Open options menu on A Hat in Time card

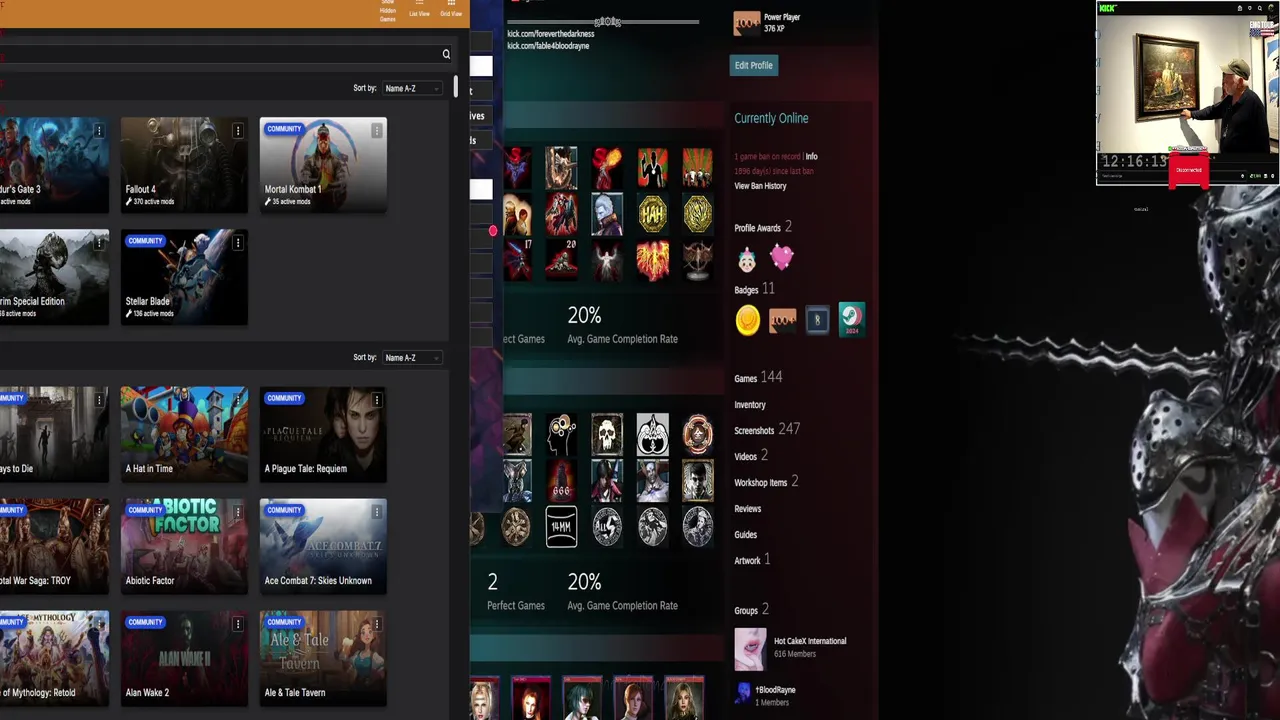pos(237,400)
